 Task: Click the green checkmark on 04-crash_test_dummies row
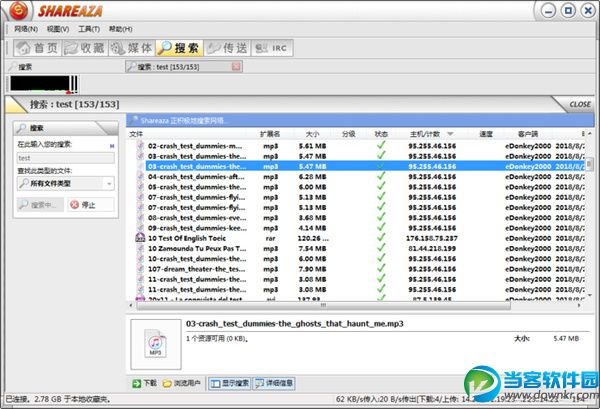(x=381, y=176)
